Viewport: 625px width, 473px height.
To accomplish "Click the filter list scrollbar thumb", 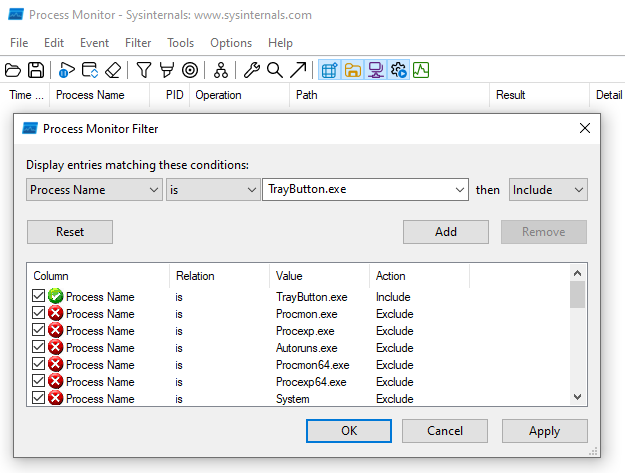I will 577,295.
